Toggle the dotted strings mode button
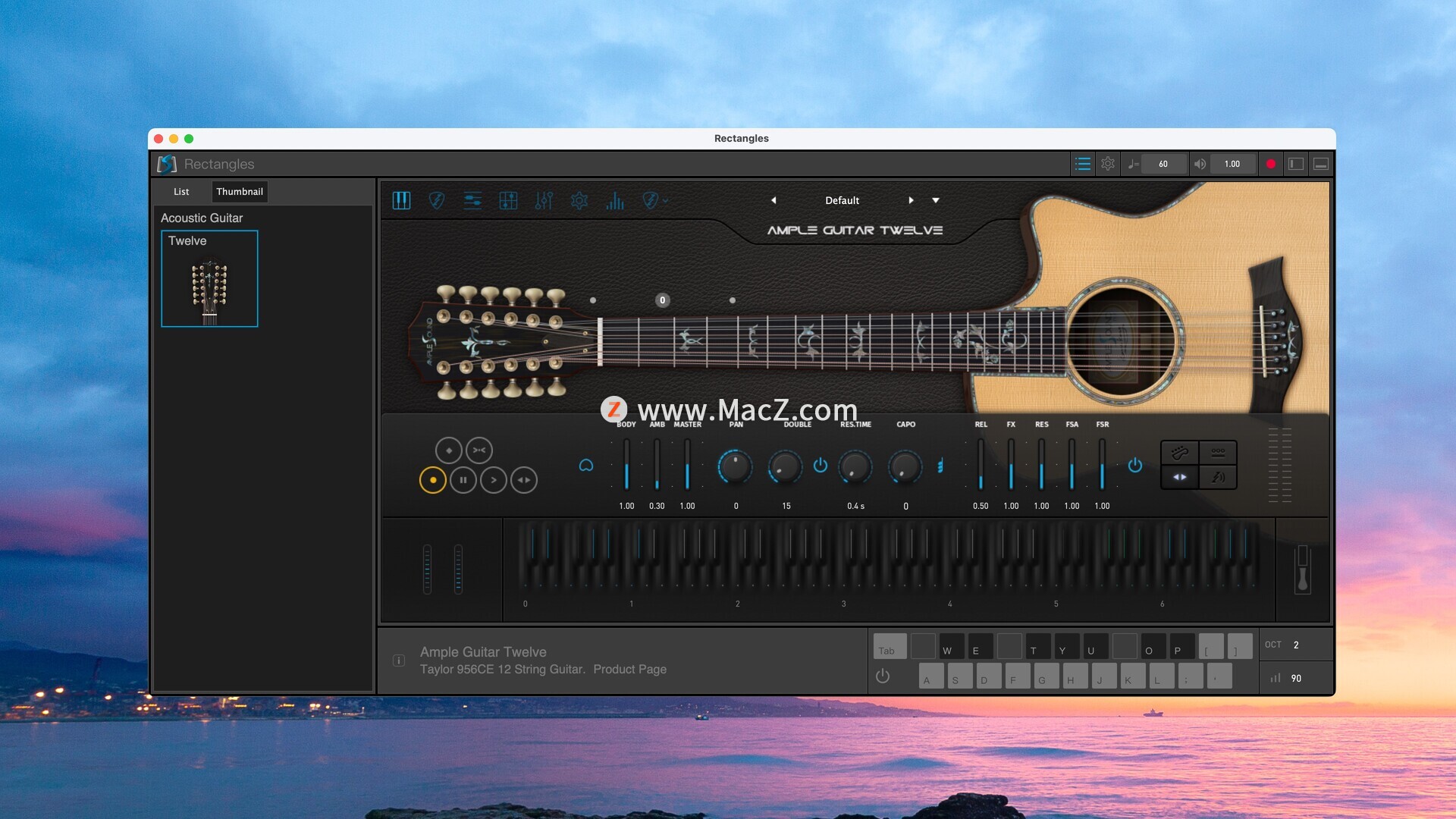Image resolution: width=1456 pixels, height=819 pixels. (1218, 453)
